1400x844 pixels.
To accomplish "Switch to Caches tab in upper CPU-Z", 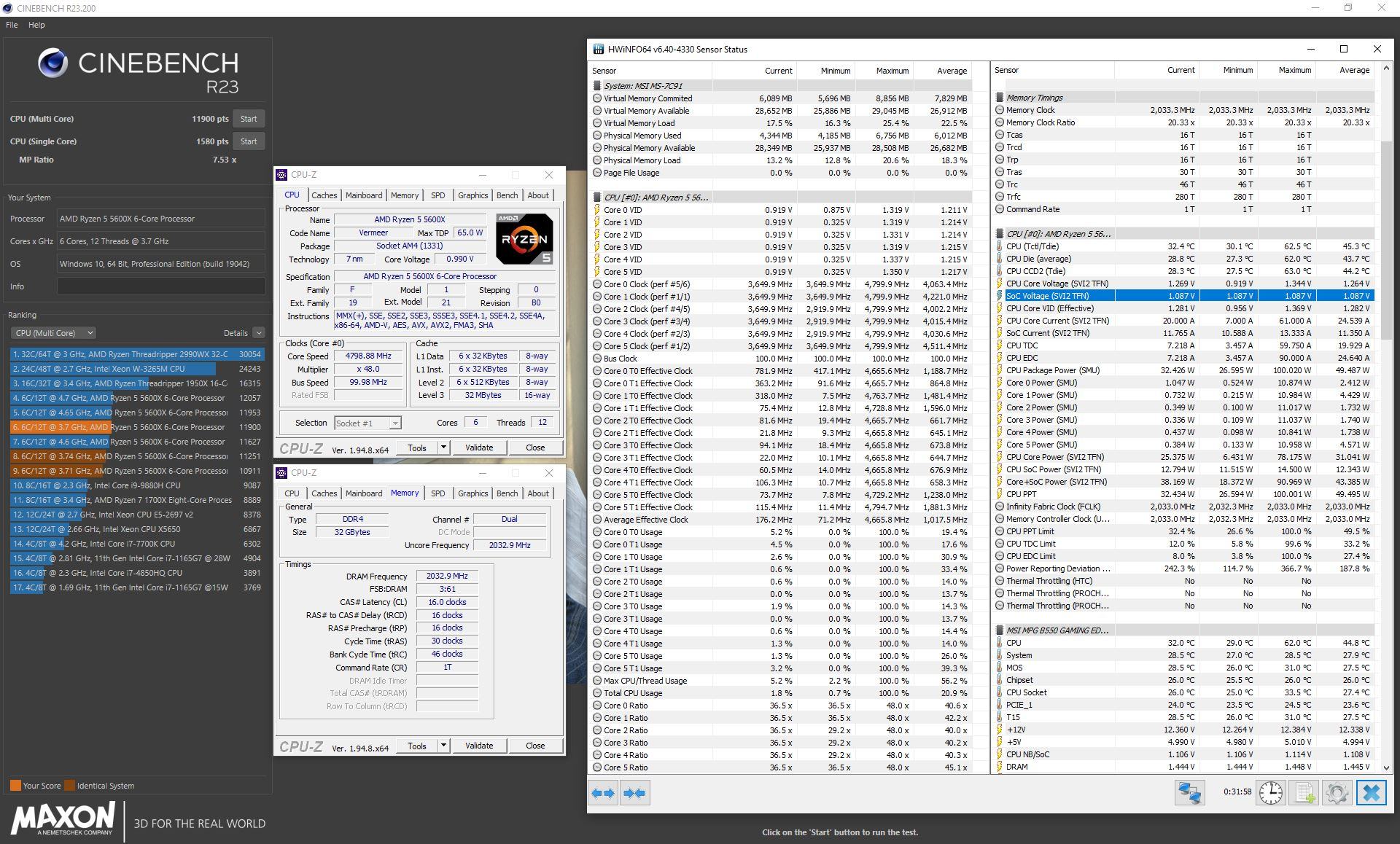I will 324,195.
